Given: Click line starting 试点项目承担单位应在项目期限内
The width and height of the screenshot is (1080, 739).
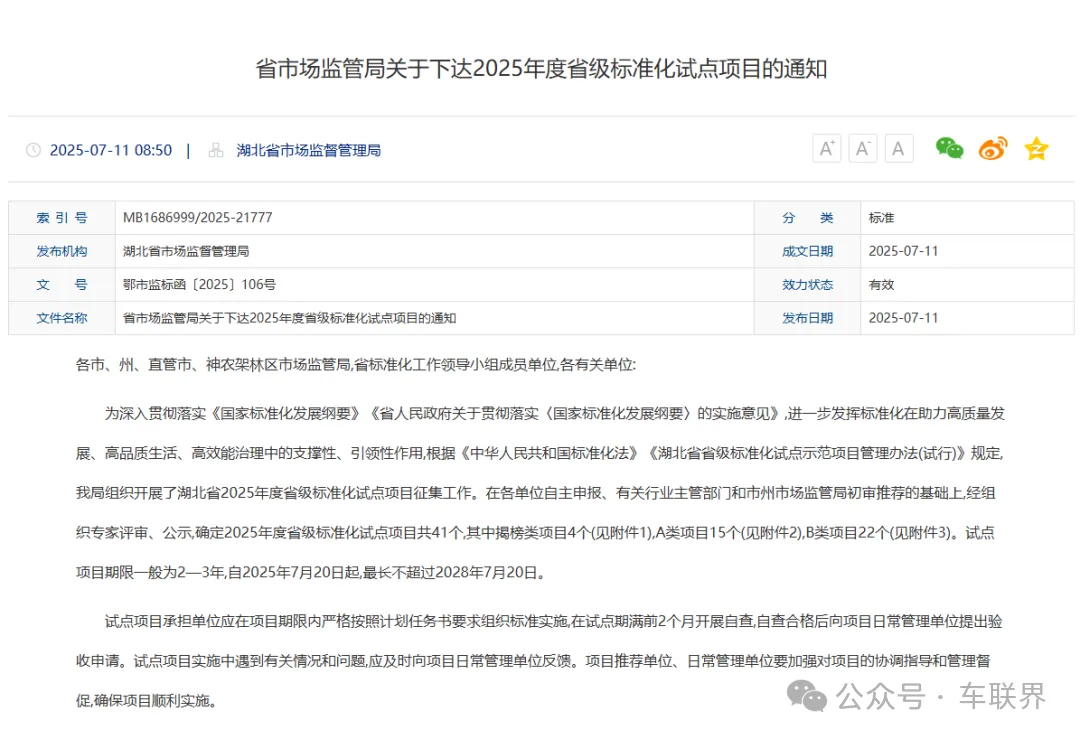Looking at the screenshot, I should 553,622.
